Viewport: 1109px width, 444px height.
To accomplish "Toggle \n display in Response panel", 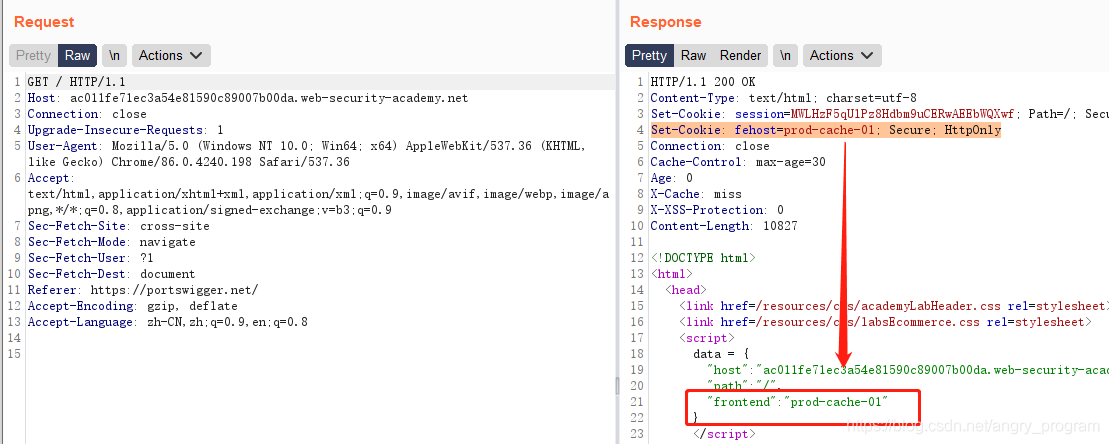I will (785, 55).
